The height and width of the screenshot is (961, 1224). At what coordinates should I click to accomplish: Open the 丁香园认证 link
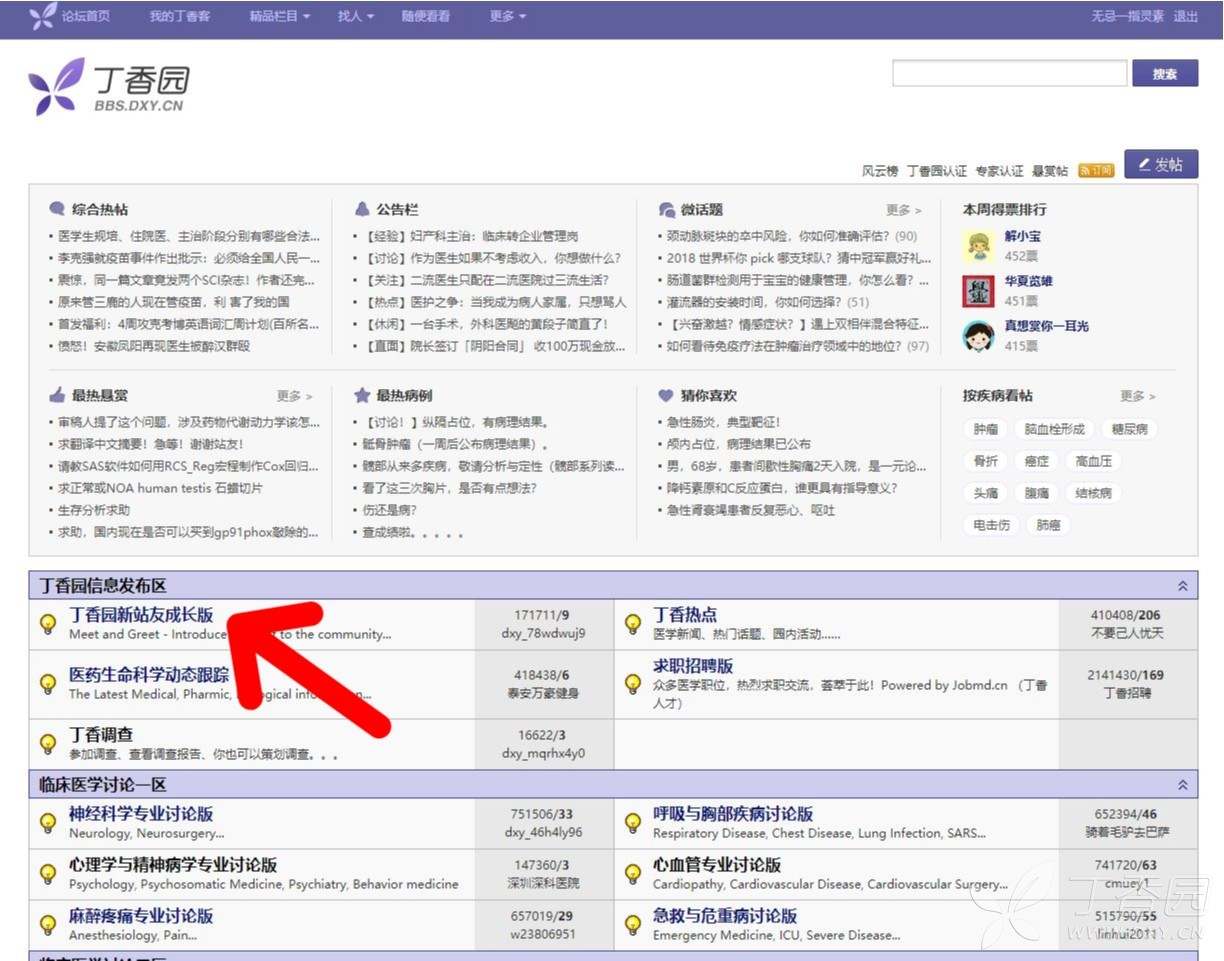tap(937, 171)
